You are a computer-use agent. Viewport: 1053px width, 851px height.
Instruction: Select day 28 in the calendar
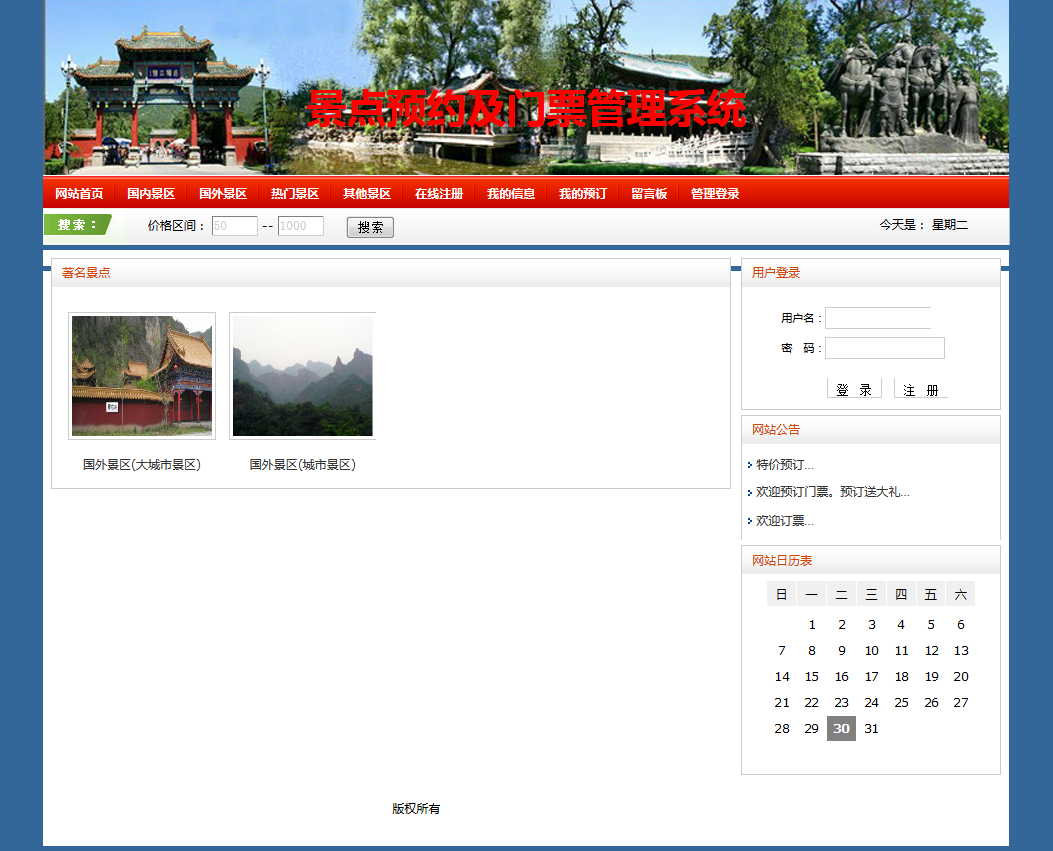[x=782, y=728]
